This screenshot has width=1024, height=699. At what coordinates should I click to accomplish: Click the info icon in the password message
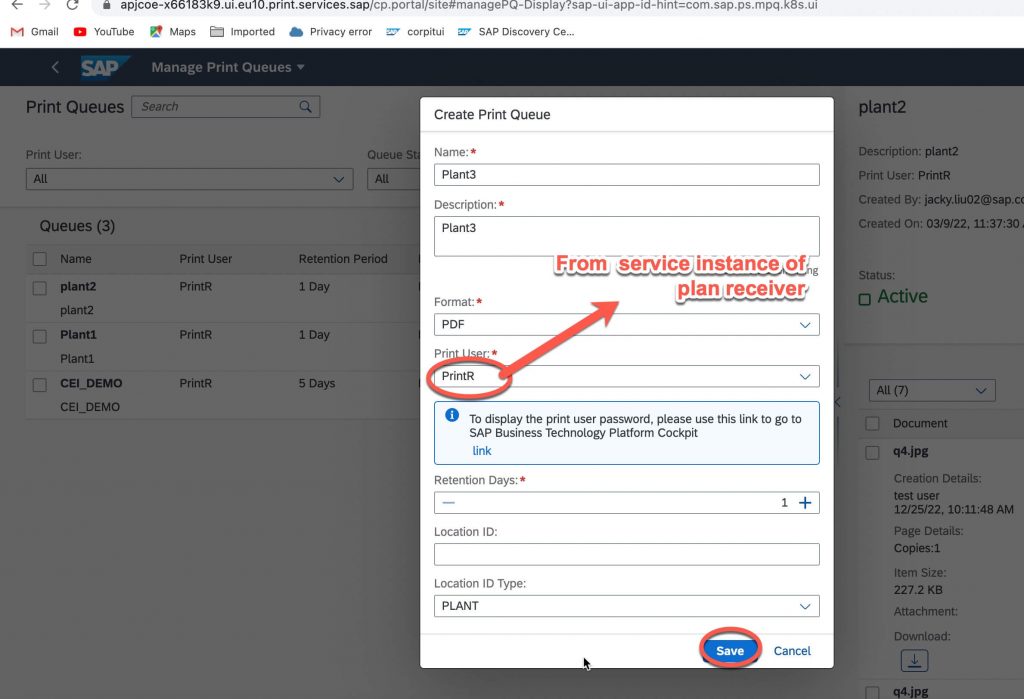pyautogui.click(x=451, y=415)
